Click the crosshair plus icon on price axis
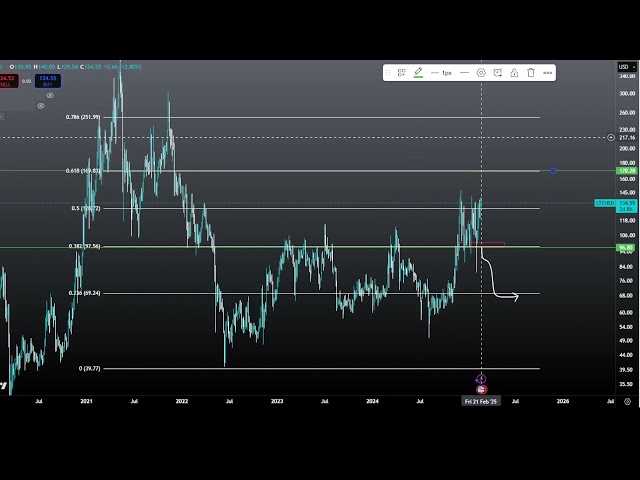Image resolution: width=640 pixels, height=480 pixels. (x=611, y=137)
